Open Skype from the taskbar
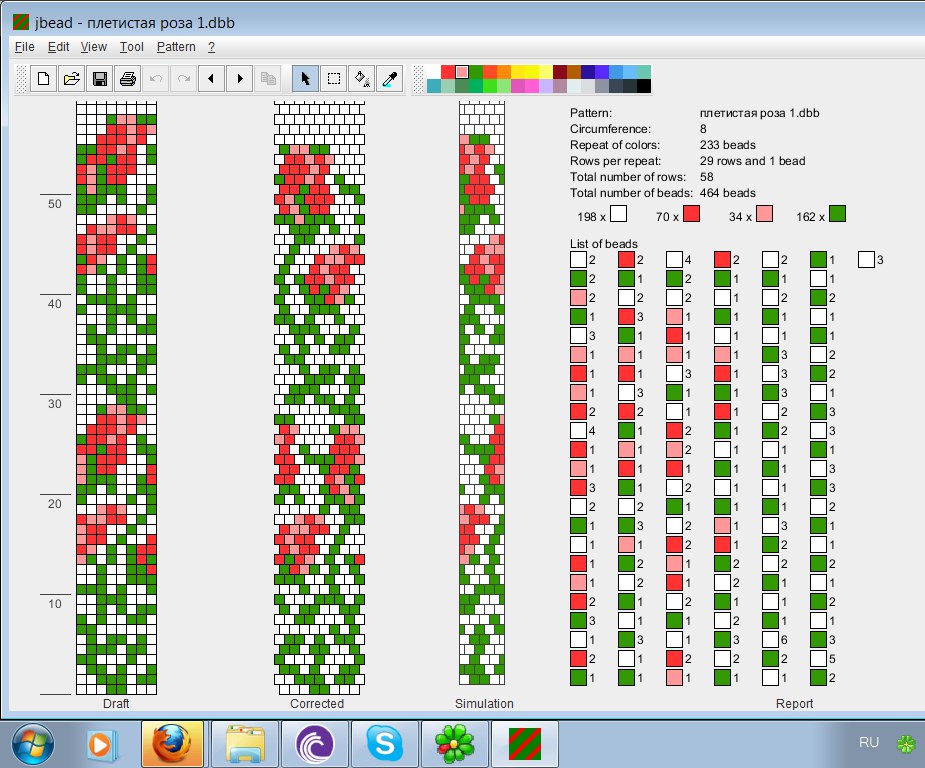The height and width of the screenshot is (768, 925). click(385, 744)
